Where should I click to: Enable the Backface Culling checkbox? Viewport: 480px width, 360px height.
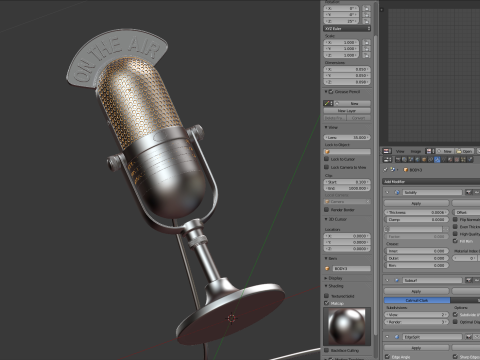(x=327, y=350)
